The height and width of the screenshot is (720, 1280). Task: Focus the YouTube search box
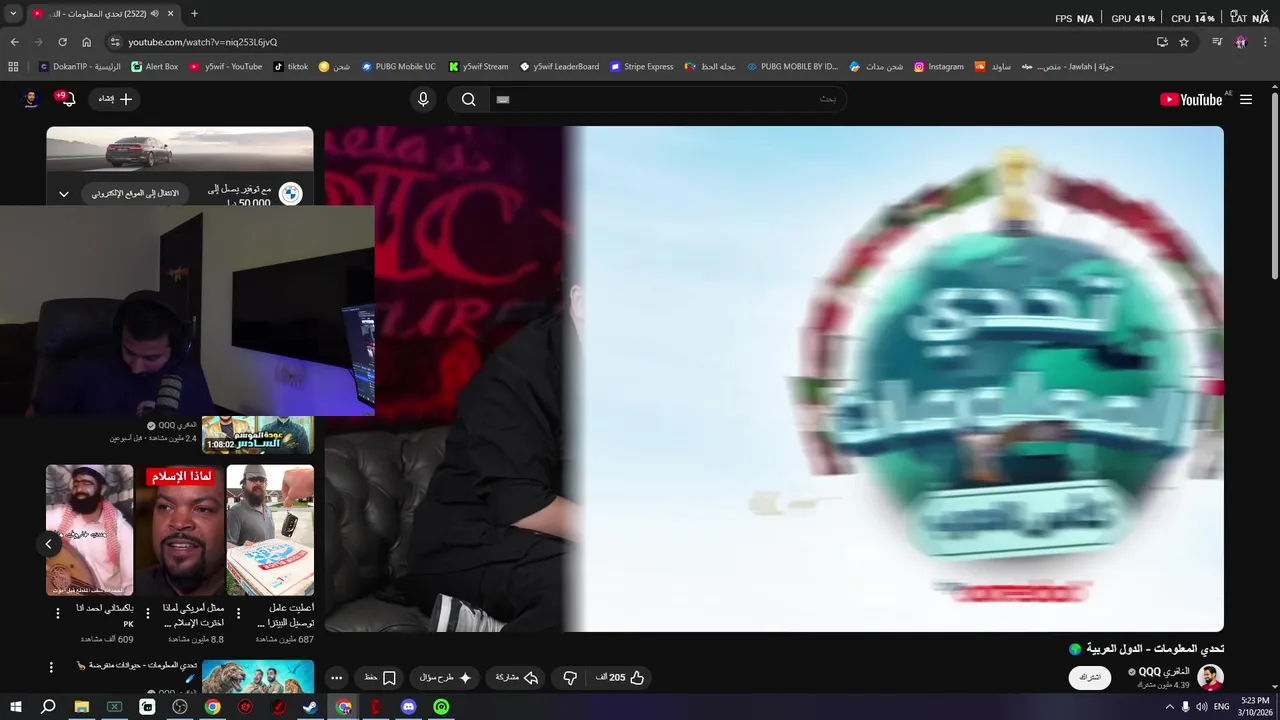668,99
